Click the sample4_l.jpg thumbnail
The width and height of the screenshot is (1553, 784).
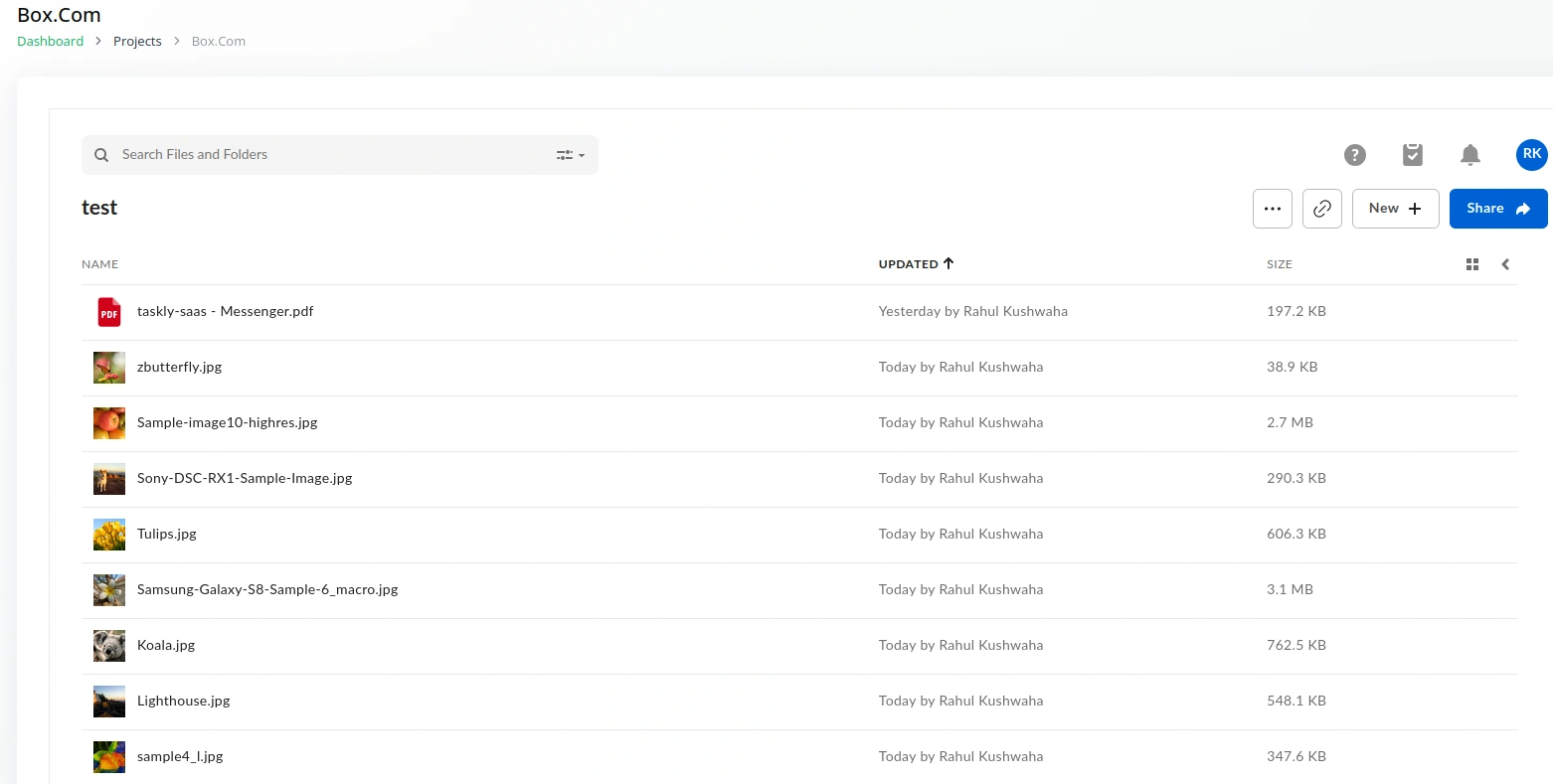point(109,757)
